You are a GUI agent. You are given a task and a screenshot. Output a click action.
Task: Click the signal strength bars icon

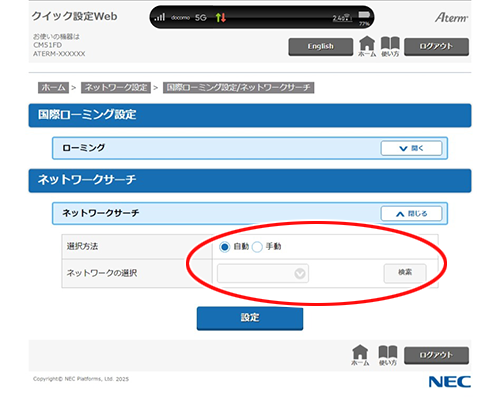[159, 17]
